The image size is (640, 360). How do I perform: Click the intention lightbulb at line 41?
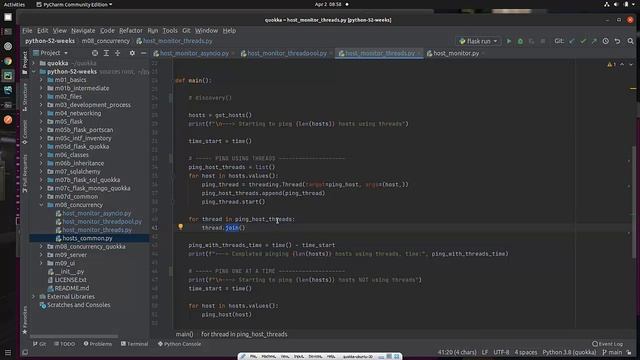(180, 227)
